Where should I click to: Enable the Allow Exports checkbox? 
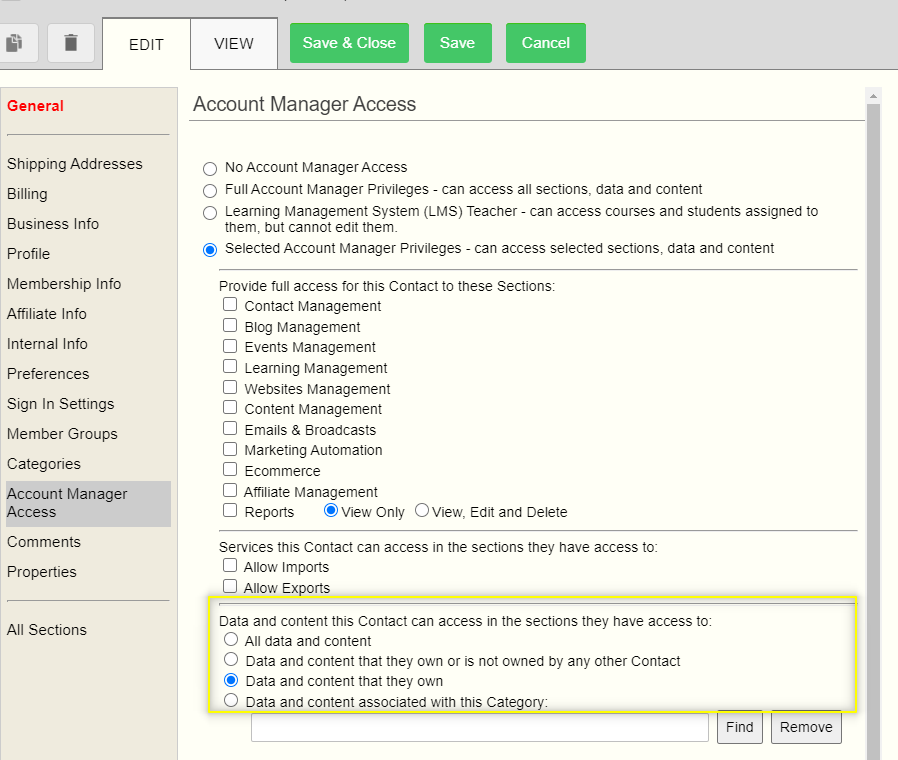click(230, 586)
